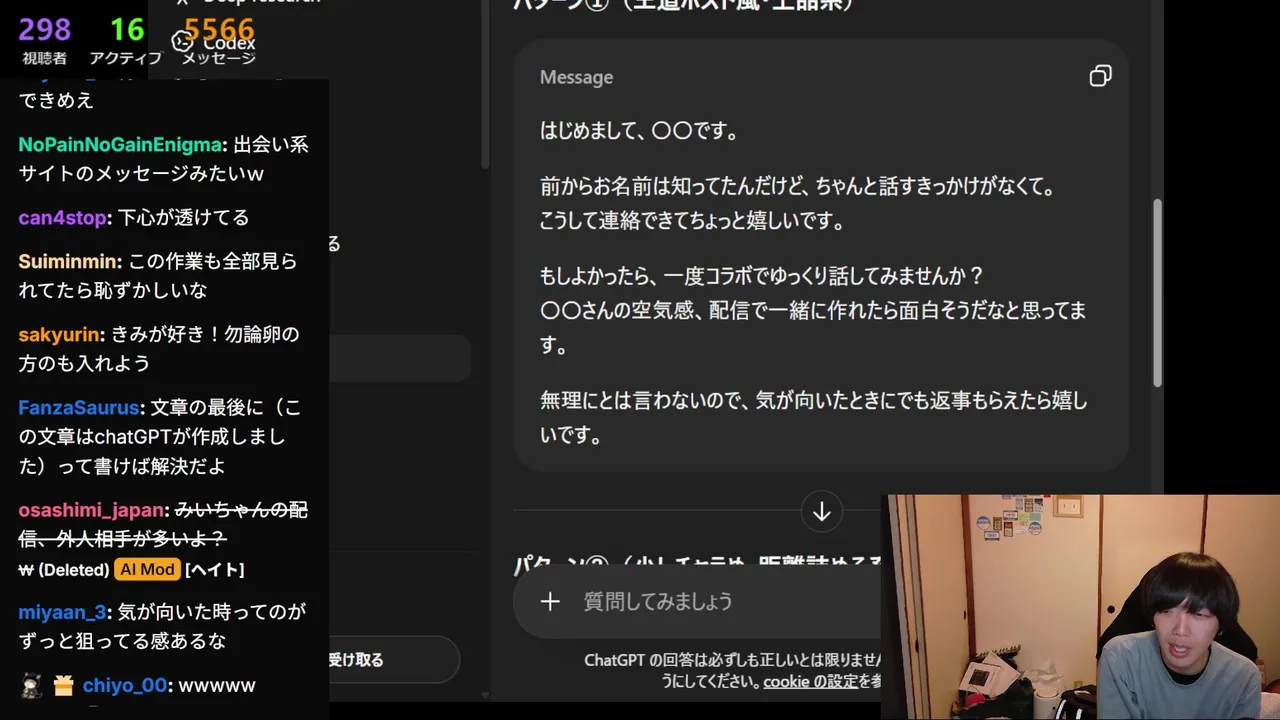Screen dimensions: 1280x720
Task: Click the 受け取る button in the sidebar
Action: pyautogui.click(x=394, y=660)
